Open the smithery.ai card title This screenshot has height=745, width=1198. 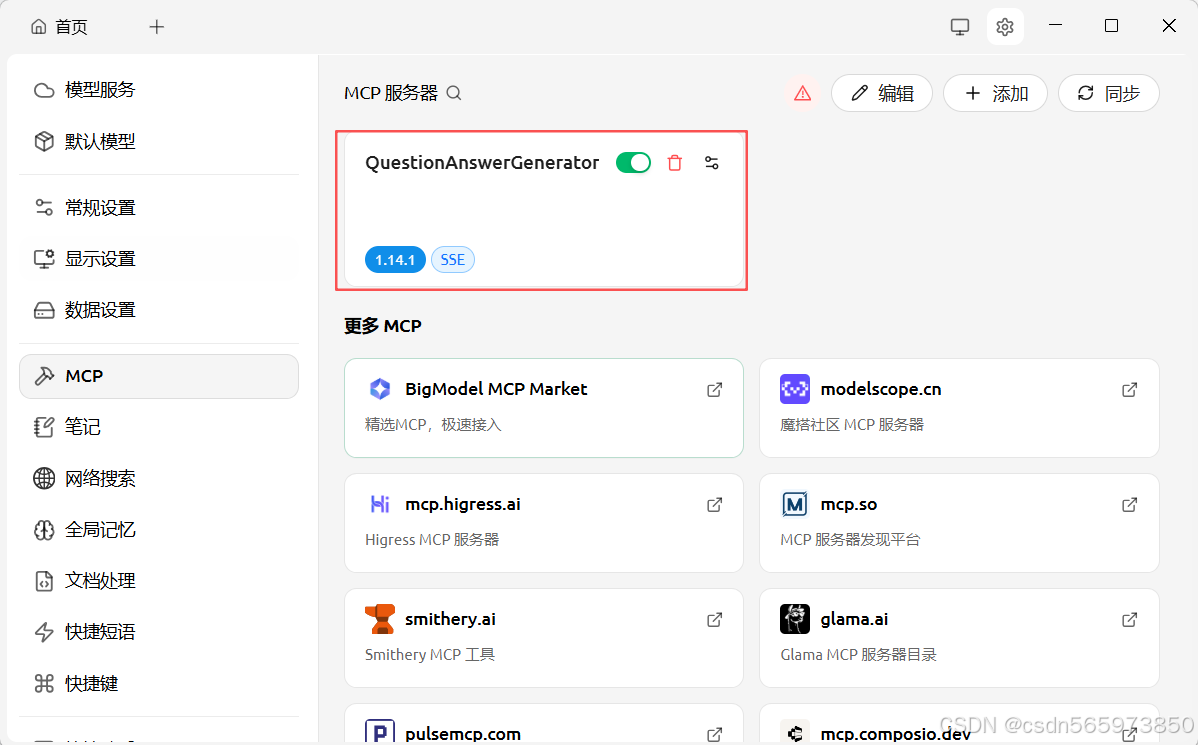pyautogui.click(x=450, y=619)
